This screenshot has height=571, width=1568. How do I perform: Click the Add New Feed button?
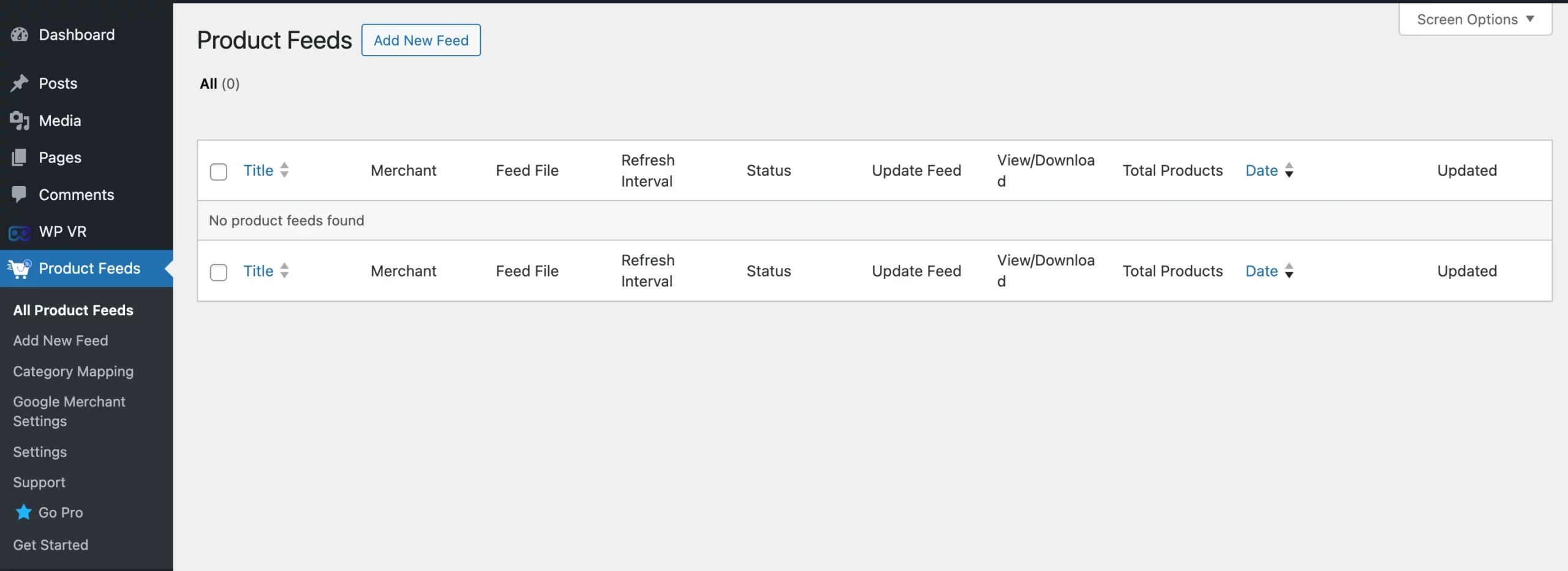pyautogui.click(x=421, y=40)
